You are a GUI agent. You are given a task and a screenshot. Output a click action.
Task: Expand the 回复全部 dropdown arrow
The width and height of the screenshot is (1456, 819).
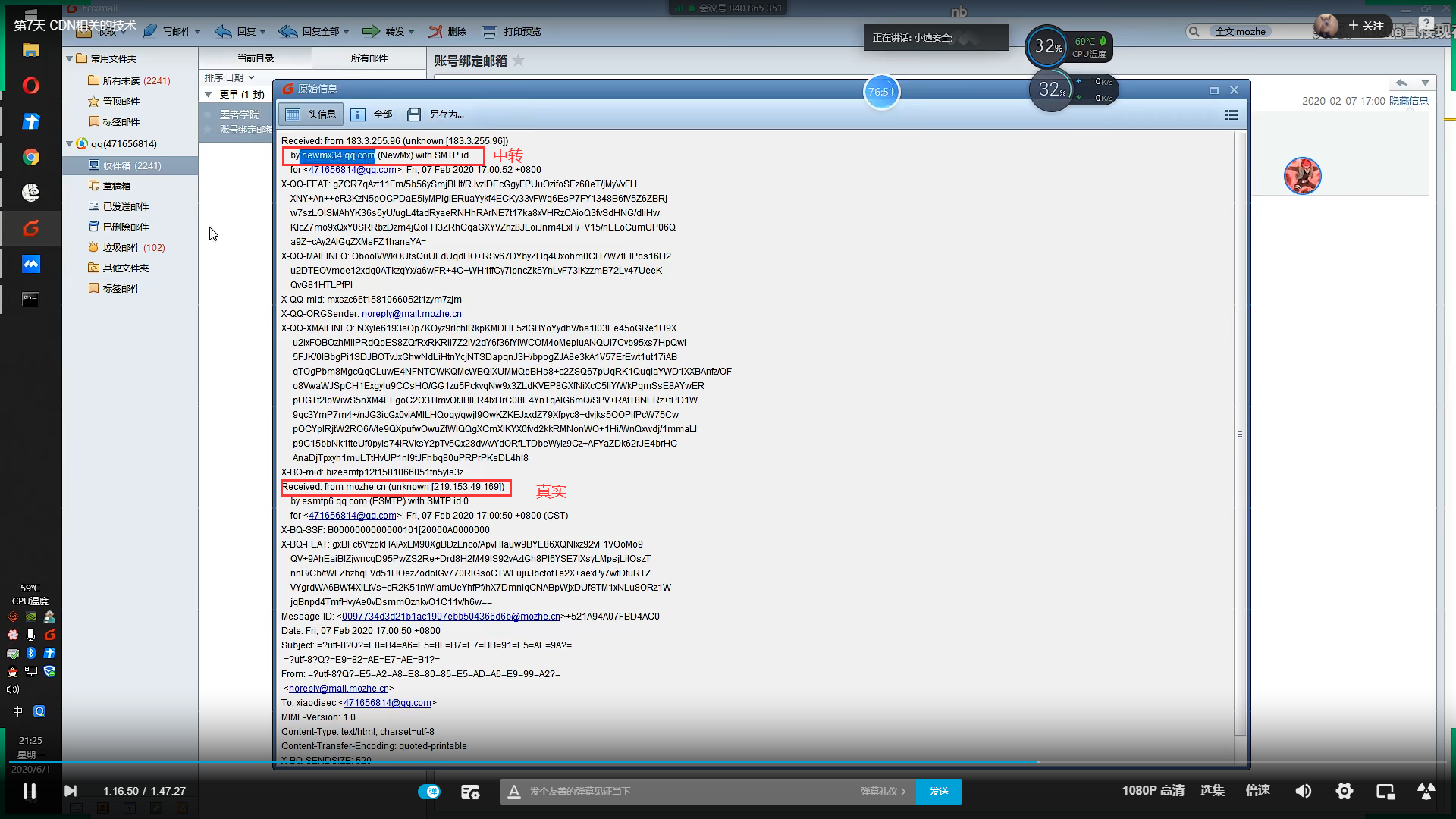click(346, 32)
